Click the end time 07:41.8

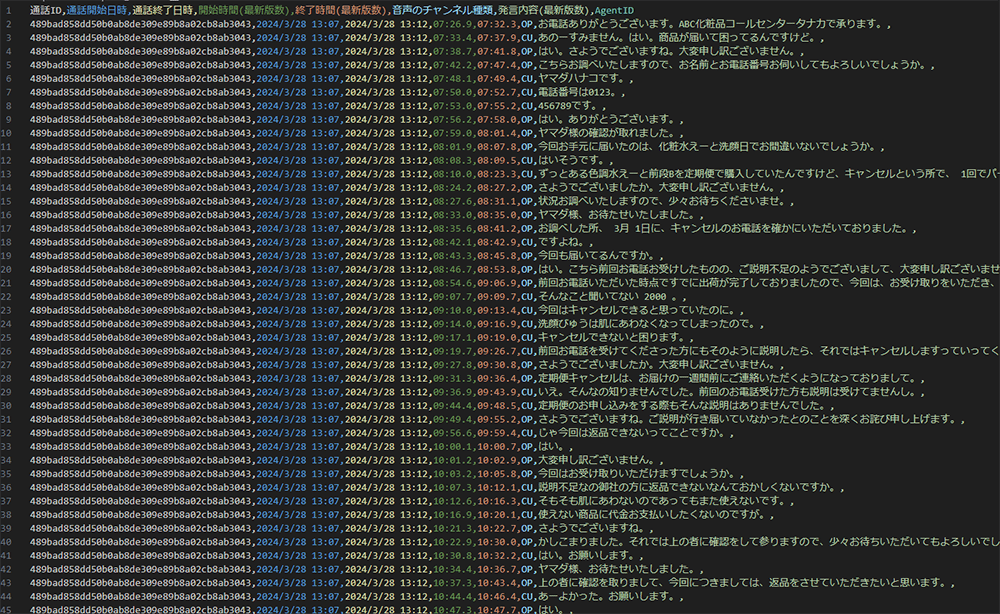(495, 51)
